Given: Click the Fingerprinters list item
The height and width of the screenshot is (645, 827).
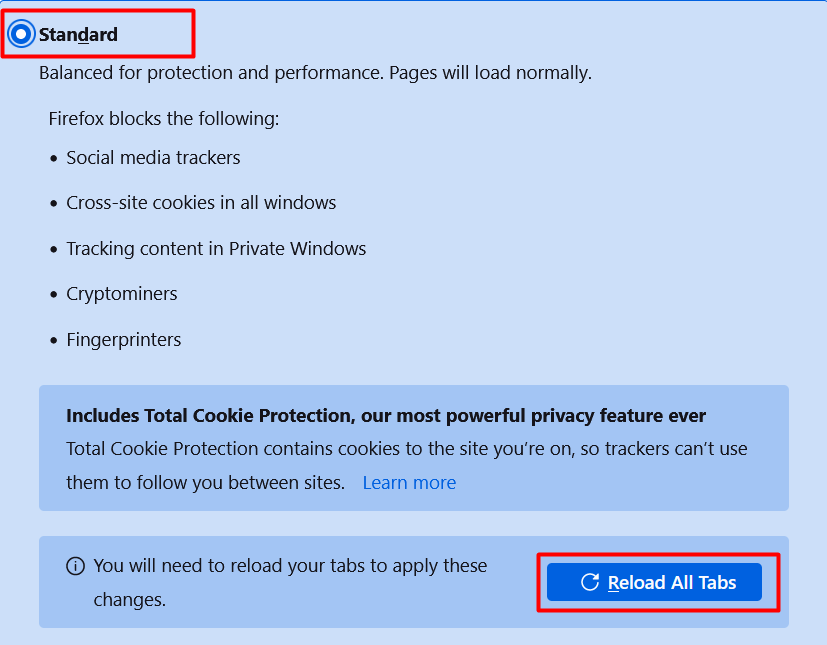Looking at the screenshot, I should coord(124,340).
